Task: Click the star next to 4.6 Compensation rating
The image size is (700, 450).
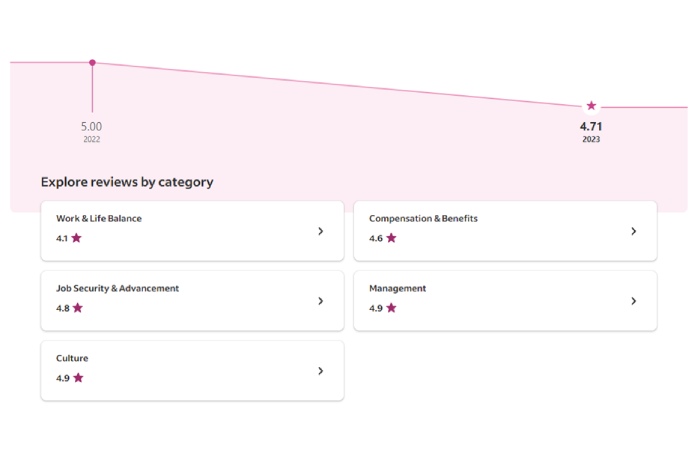Action: [391, 238]
